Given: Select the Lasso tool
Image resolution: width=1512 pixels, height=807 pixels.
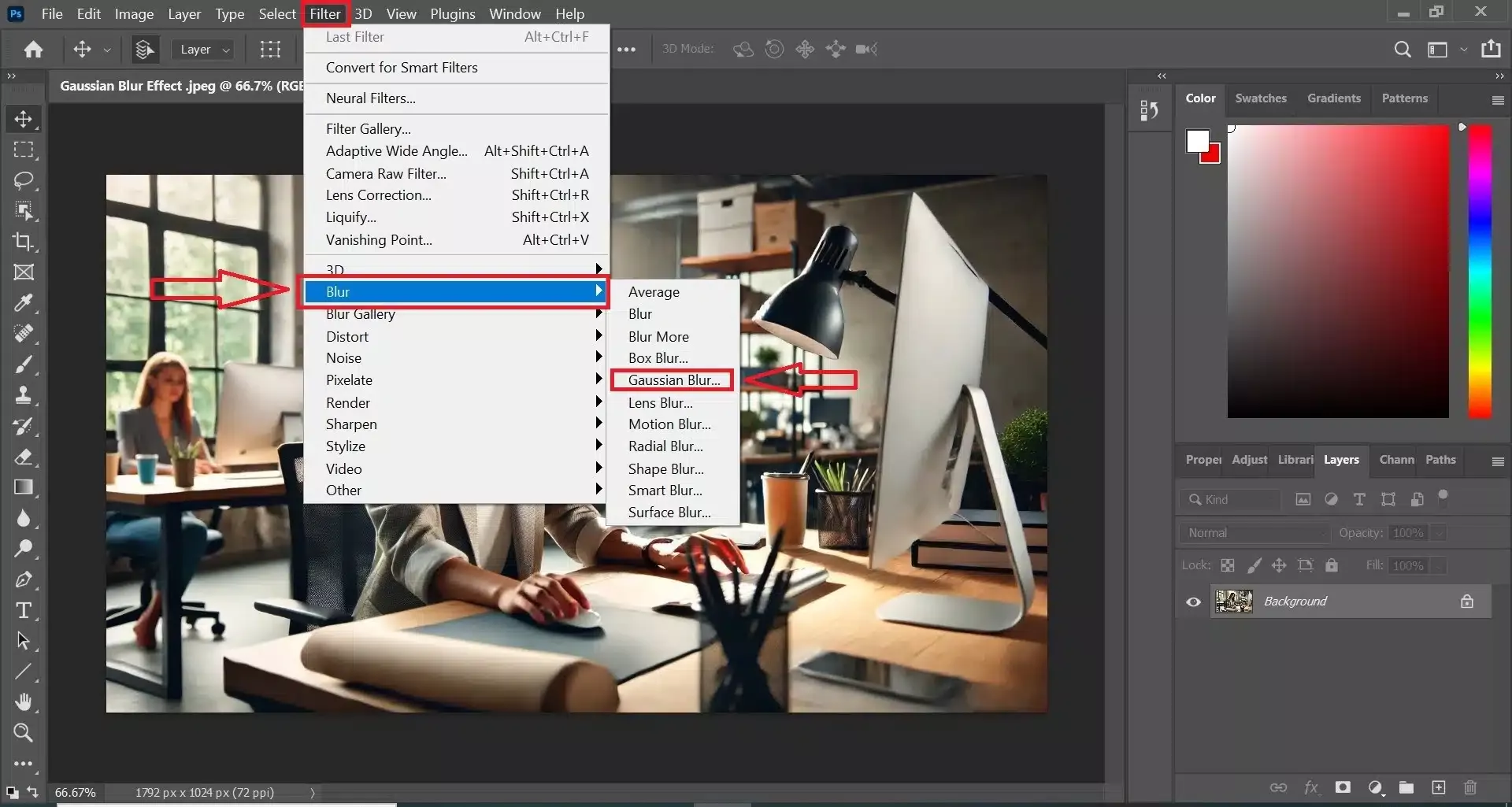Looking at the screenshot, I should coord(24,180).
